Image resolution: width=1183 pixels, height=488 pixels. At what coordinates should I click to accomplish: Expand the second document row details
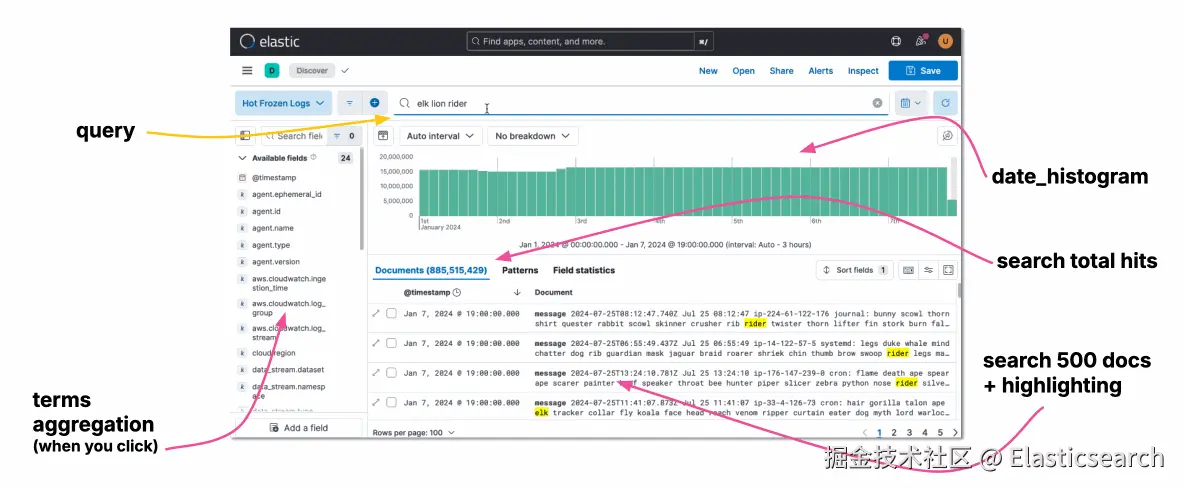tap(376, 342)
